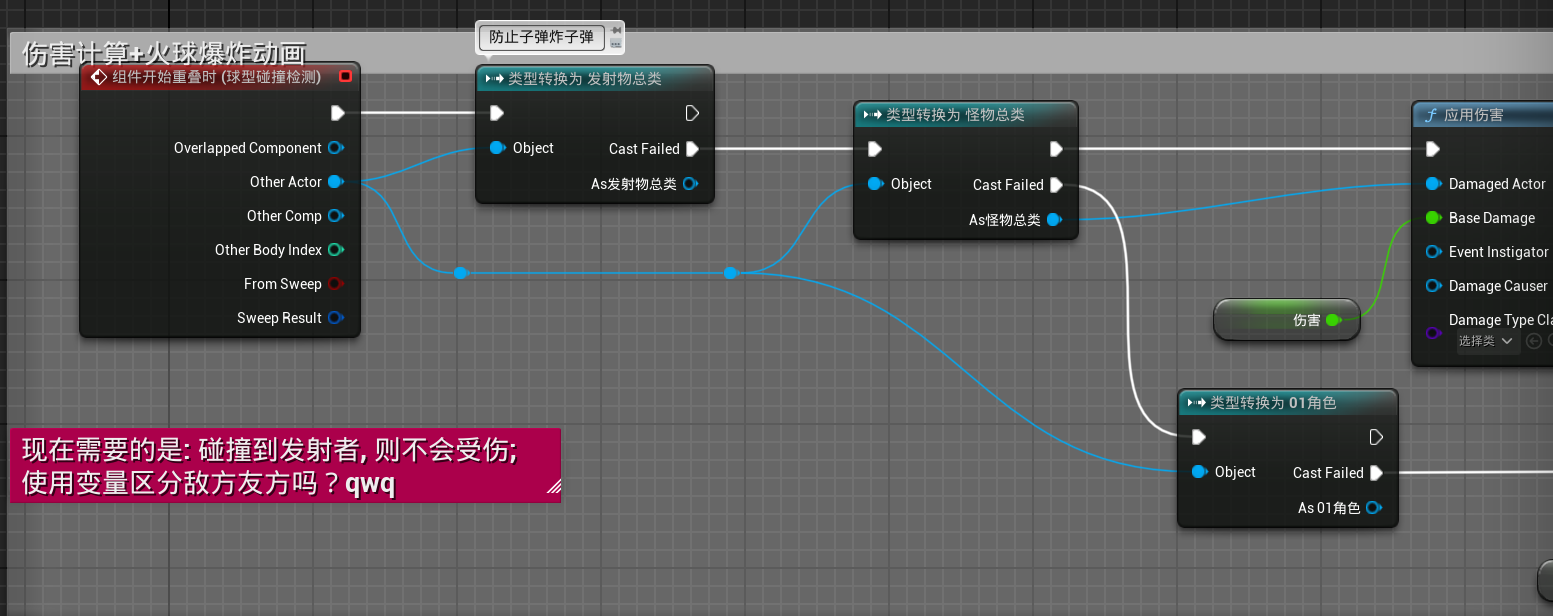
Task: Toggle comment bubble visibility button below pin
Action: coord(616,44)
